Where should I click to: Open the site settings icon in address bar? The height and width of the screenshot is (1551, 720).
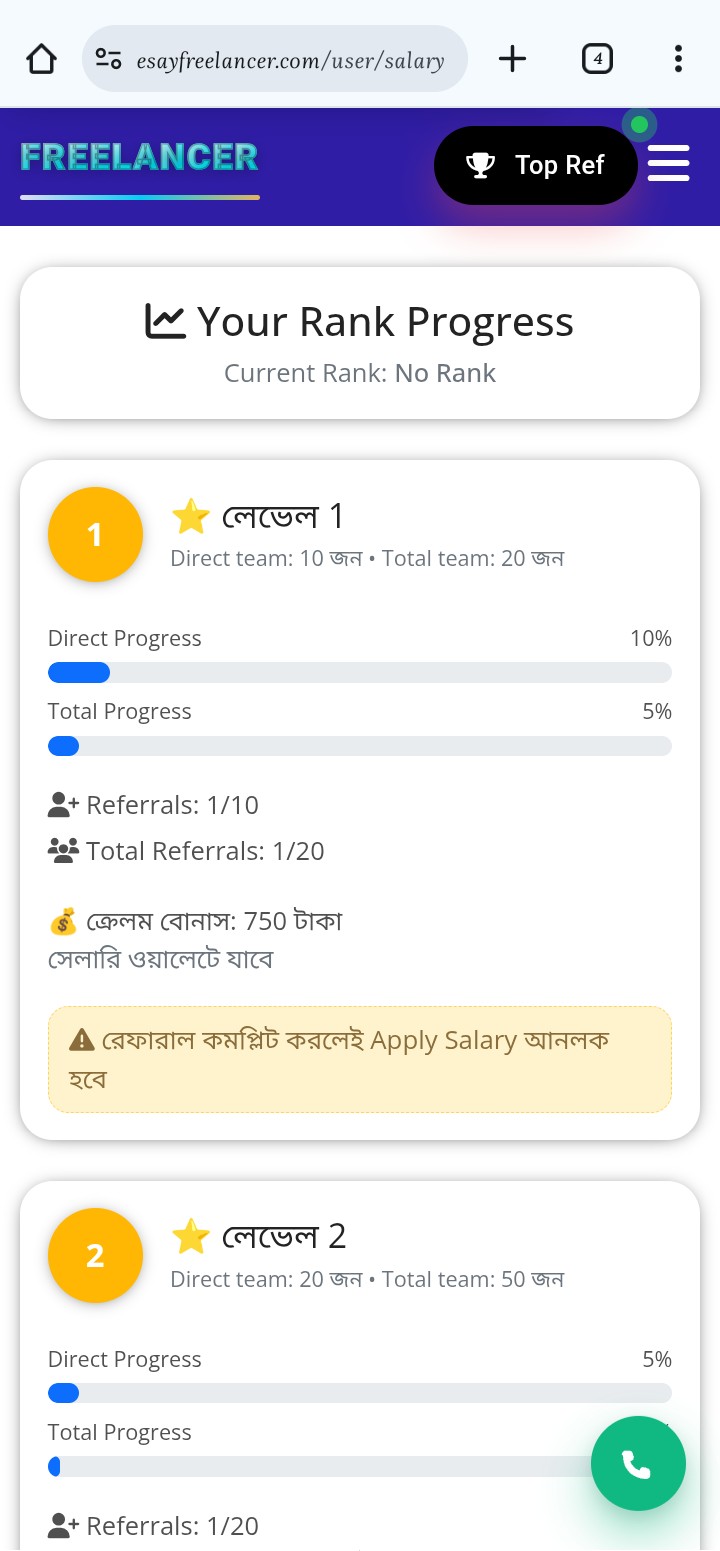point(108,59)
